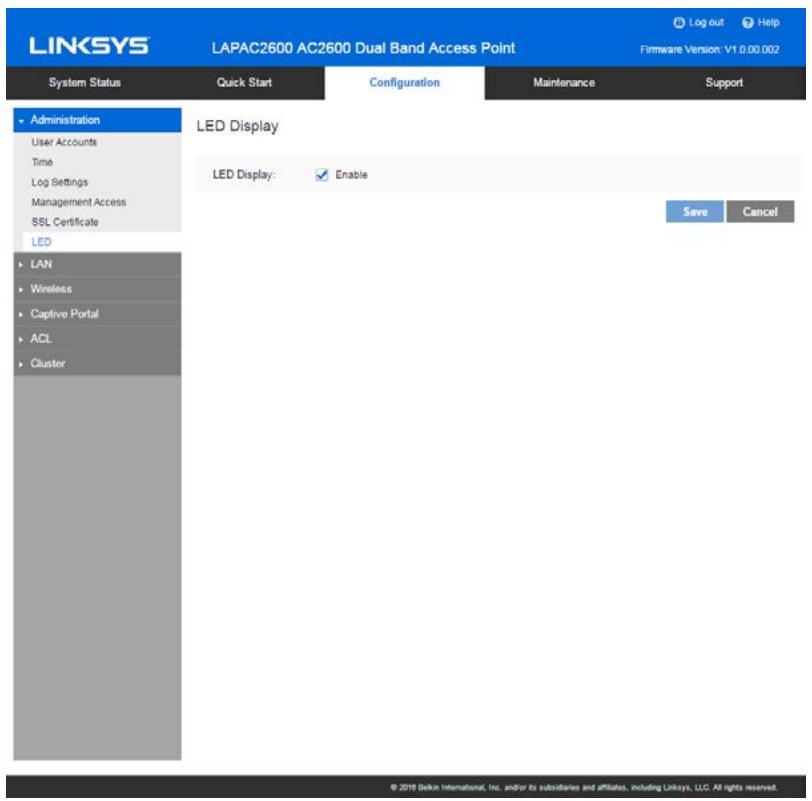The width and height of the screenshot is (812, 801).
Task: Open the Time settings page
Action: (x=42, y=163)
